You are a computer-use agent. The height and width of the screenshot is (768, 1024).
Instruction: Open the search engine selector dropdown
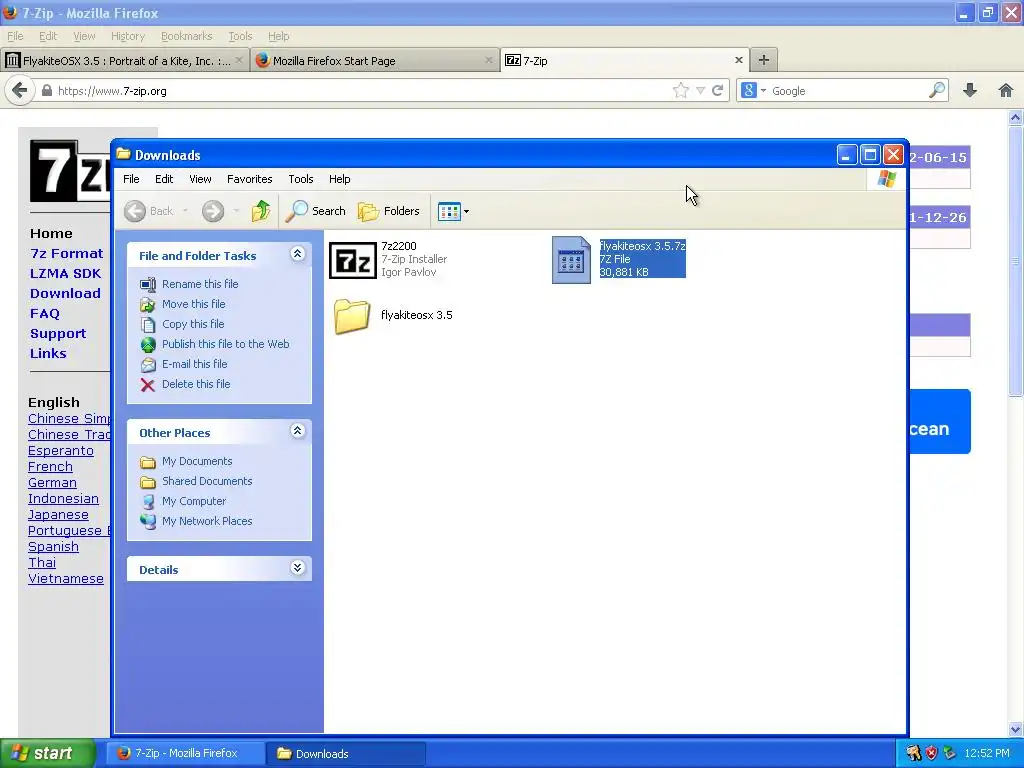753,91
